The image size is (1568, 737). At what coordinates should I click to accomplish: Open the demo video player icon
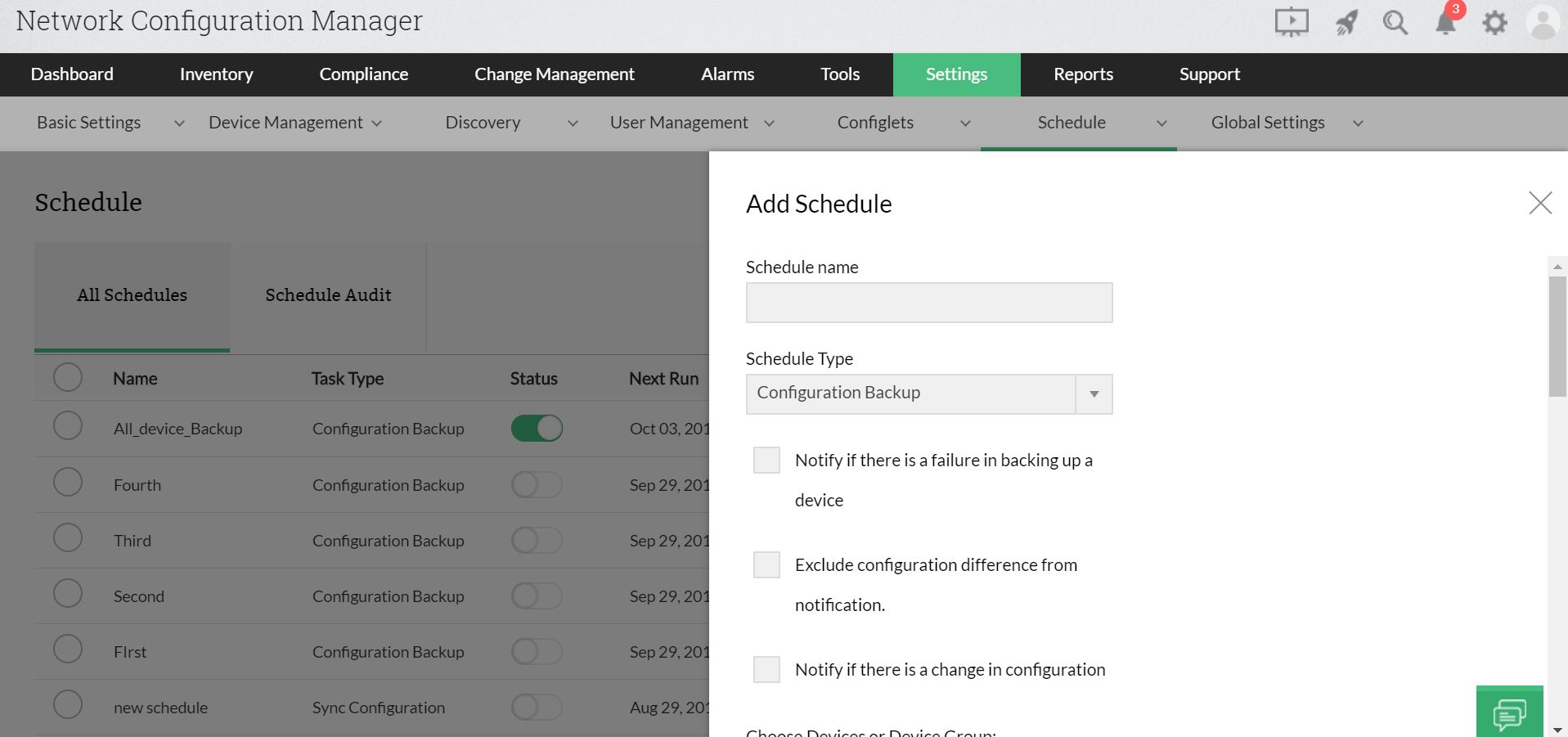pyautogui.click(x=1291, y=22)
